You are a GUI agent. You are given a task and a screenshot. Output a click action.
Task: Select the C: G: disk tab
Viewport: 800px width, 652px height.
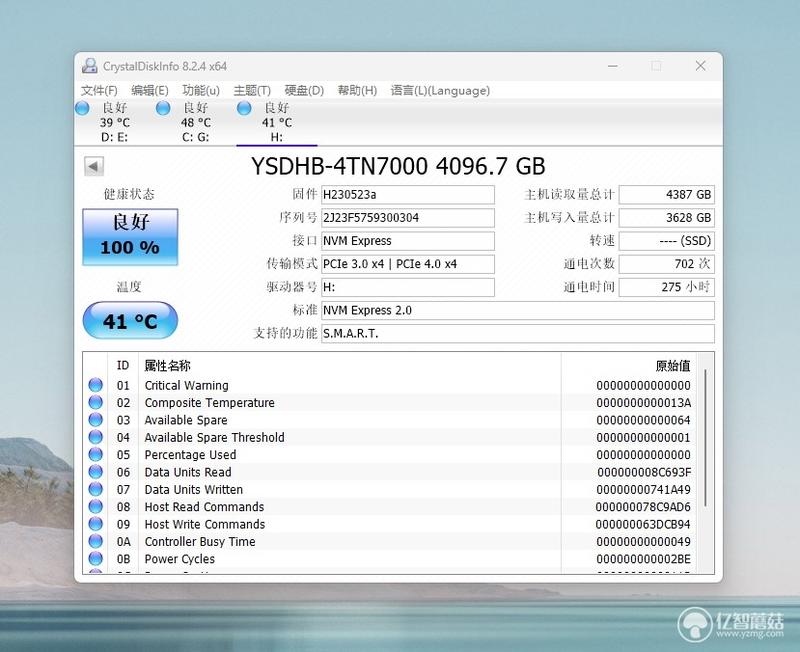[x=196, y=122]
